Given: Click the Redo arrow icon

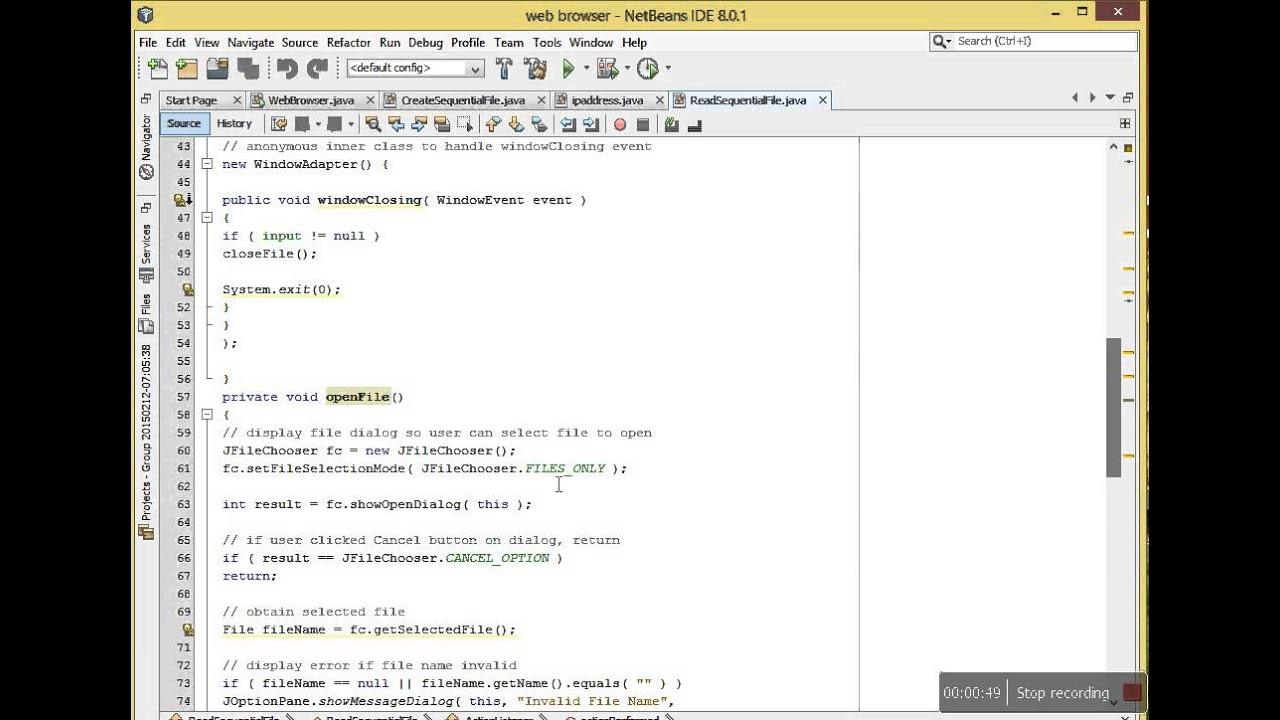Looking at the screenshot, I should pos(317,68).
